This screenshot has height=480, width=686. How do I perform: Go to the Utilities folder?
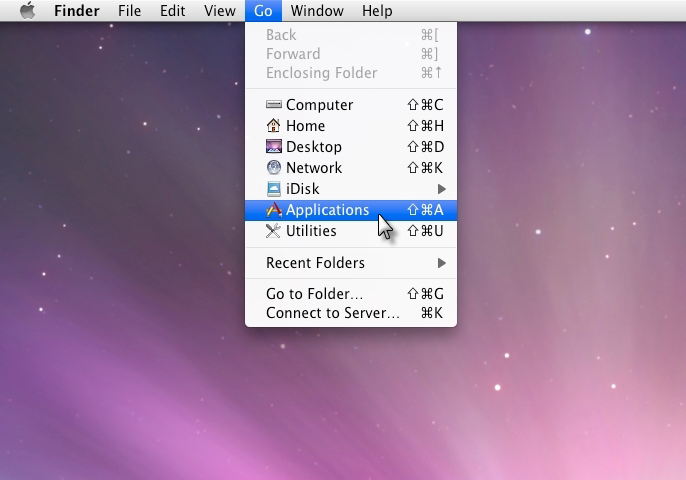(351, 231)
